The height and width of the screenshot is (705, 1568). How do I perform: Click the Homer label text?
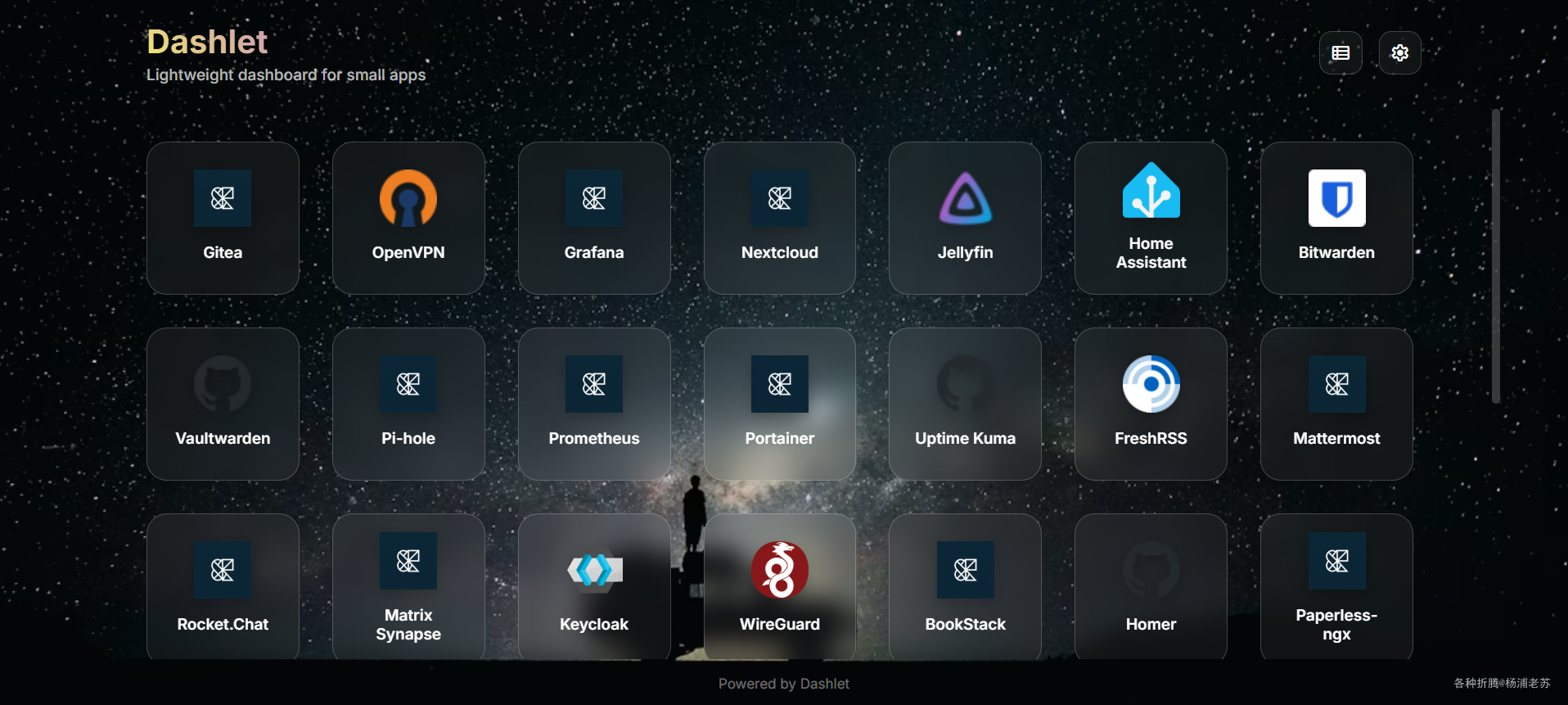click(x=1151, y=624)
